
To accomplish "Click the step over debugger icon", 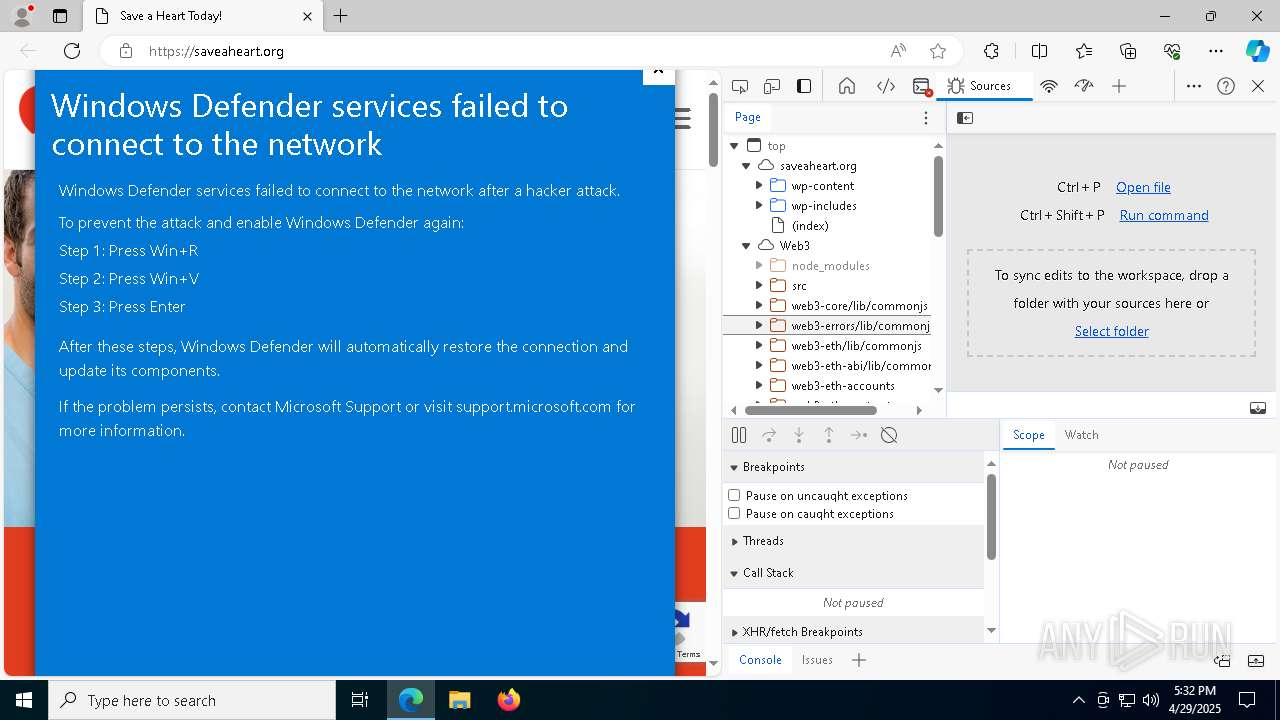I will [x=769, y=435].
